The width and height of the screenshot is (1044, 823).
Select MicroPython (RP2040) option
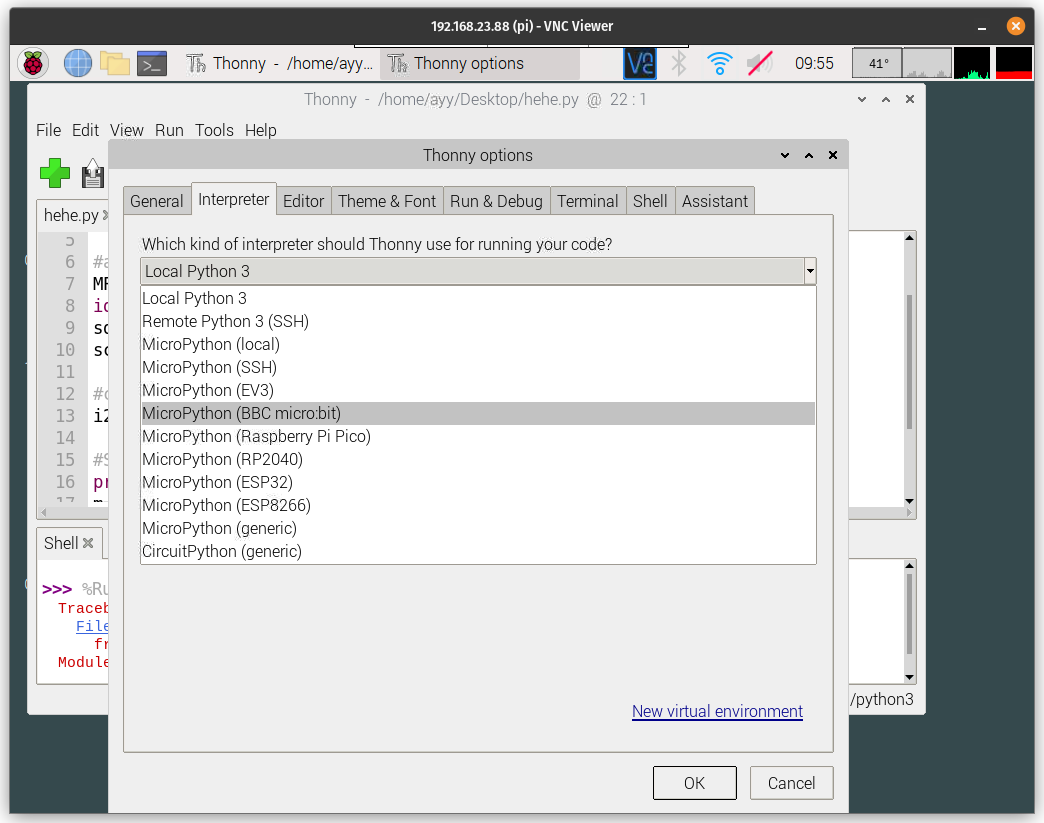(x=478, y=459)
